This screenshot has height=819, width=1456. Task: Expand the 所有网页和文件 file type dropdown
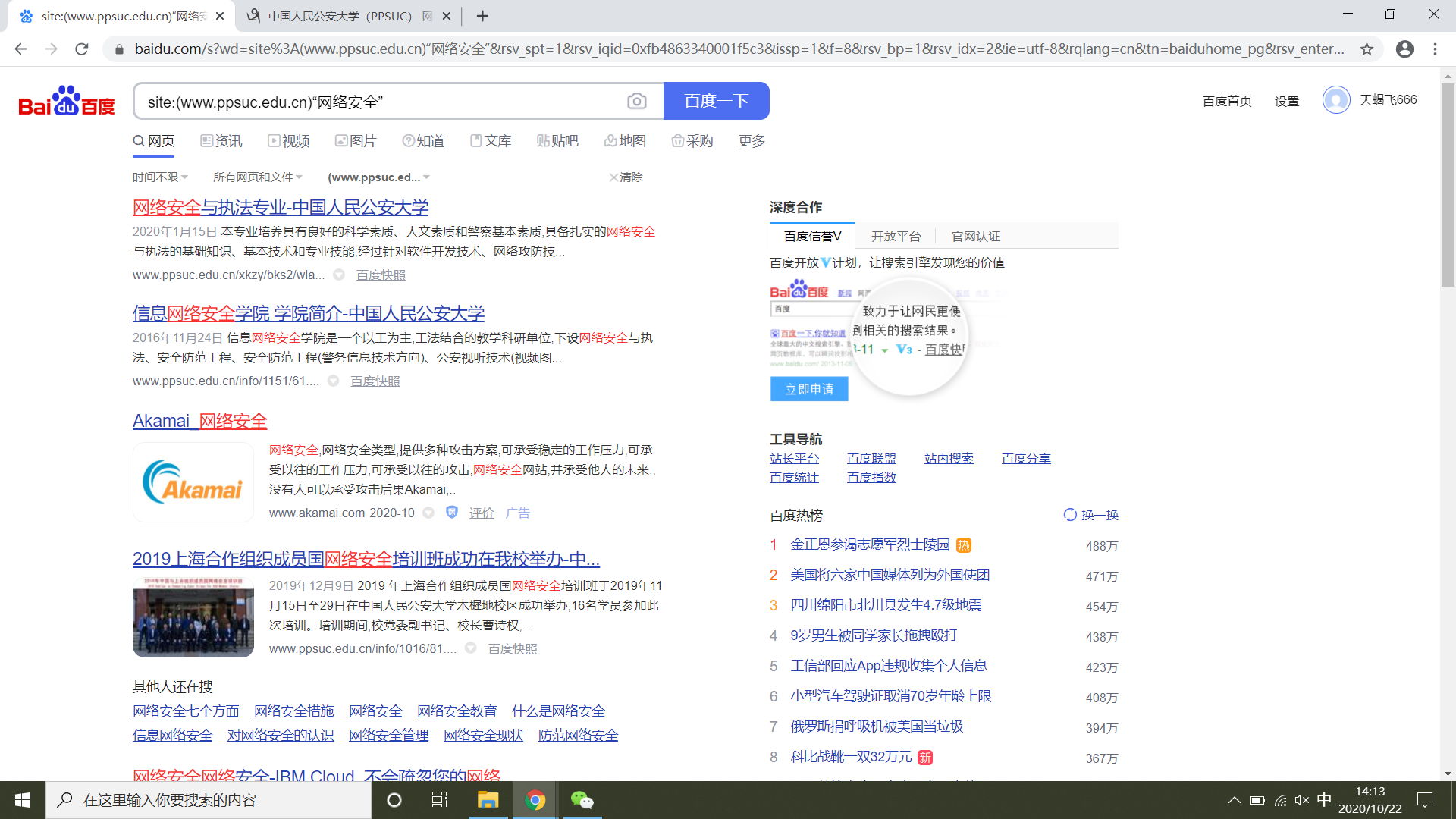257,177
